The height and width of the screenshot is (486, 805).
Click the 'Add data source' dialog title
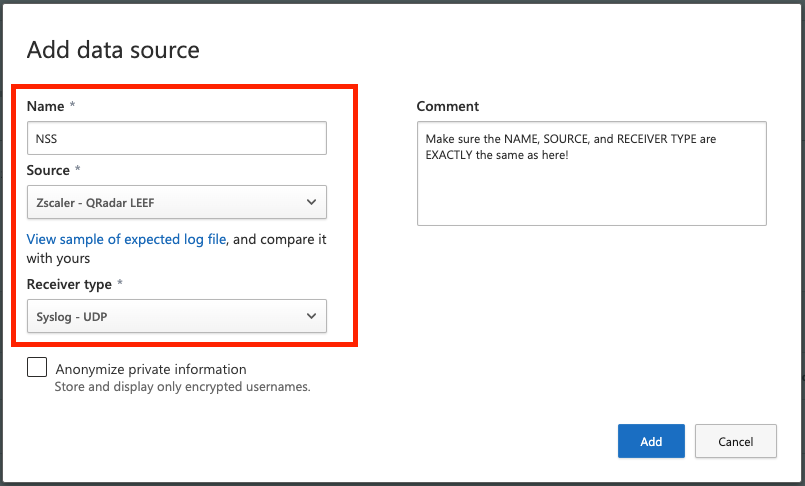click(113, 49)
